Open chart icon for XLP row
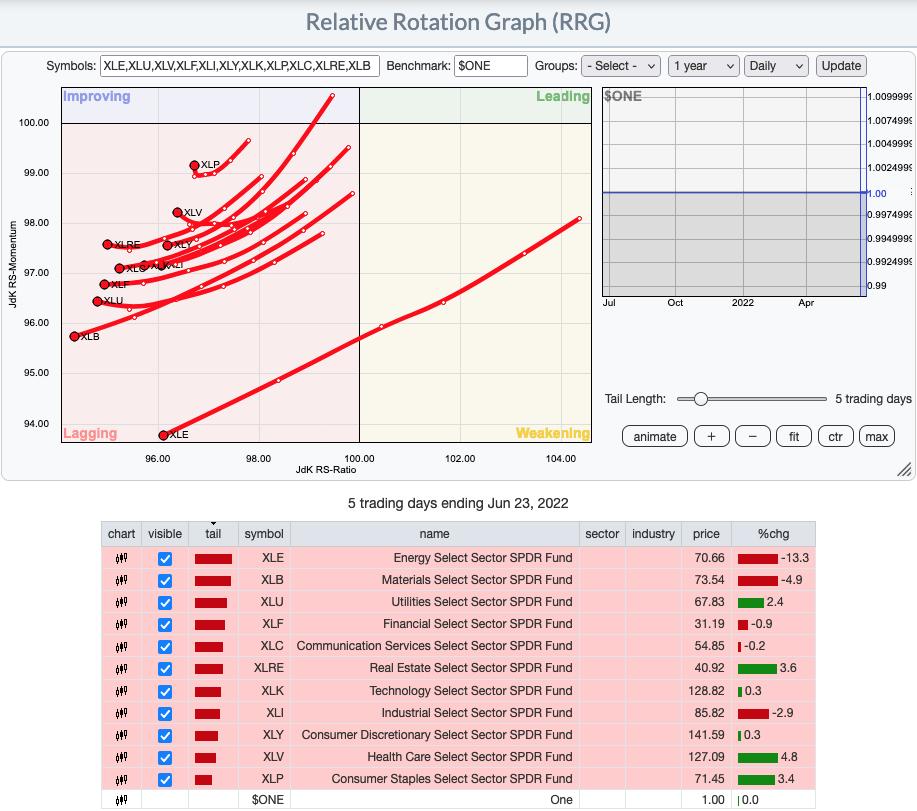Image resolution: width=917 pixels, height=811 pixels. (121, 779)
